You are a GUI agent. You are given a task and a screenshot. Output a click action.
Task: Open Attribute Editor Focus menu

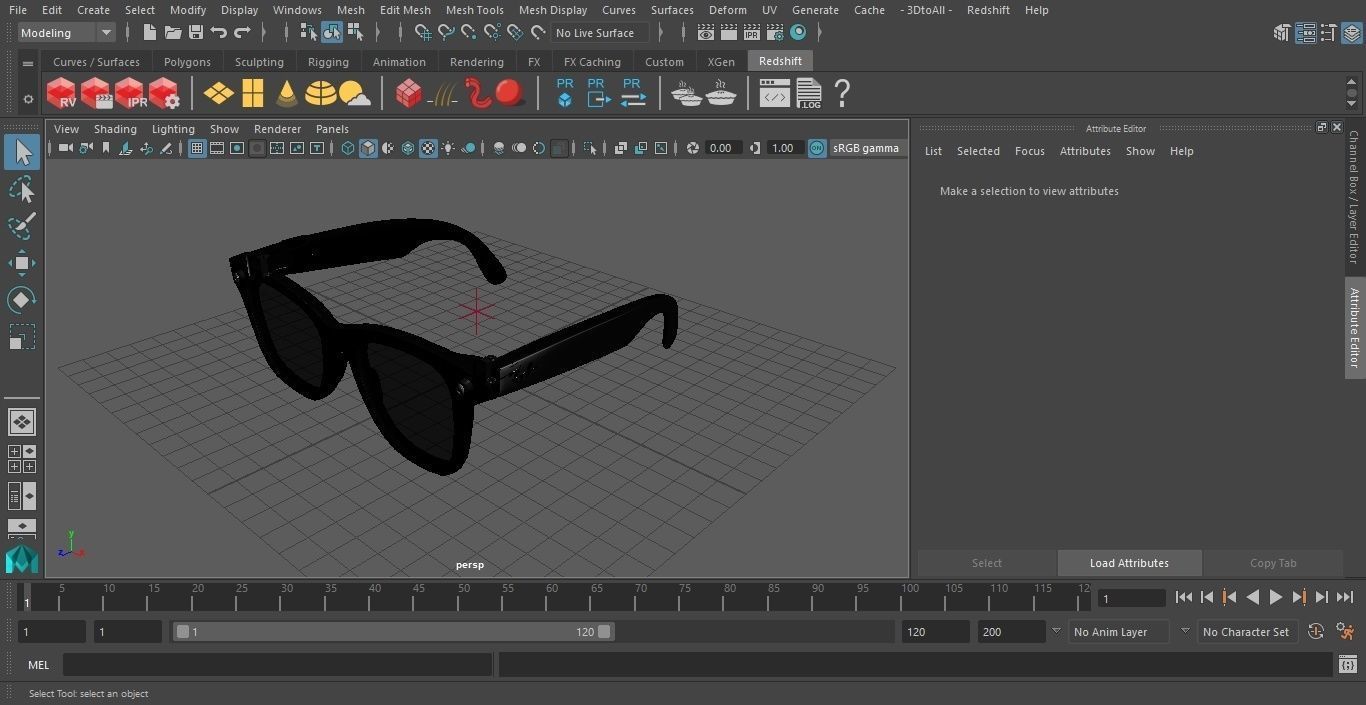pos(1029,151)
